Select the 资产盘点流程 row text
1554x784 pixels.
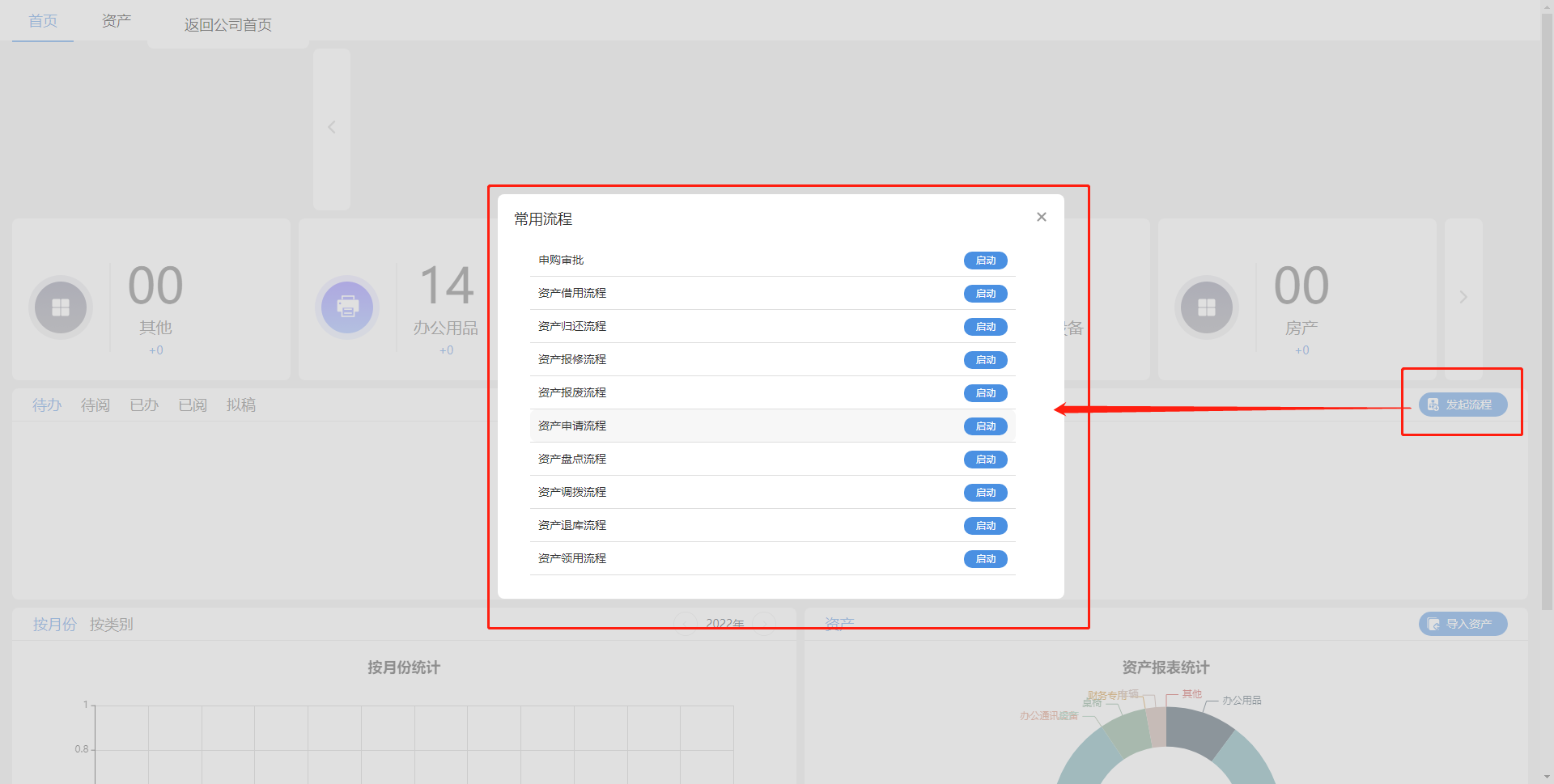pyautogui.click(x=572, y=459)
